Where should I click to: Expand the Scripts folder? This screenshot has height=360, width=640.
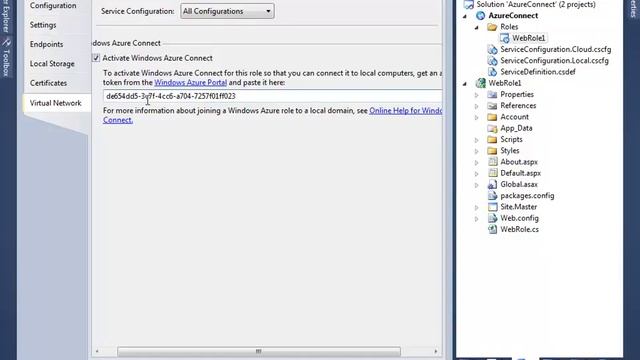476,140
